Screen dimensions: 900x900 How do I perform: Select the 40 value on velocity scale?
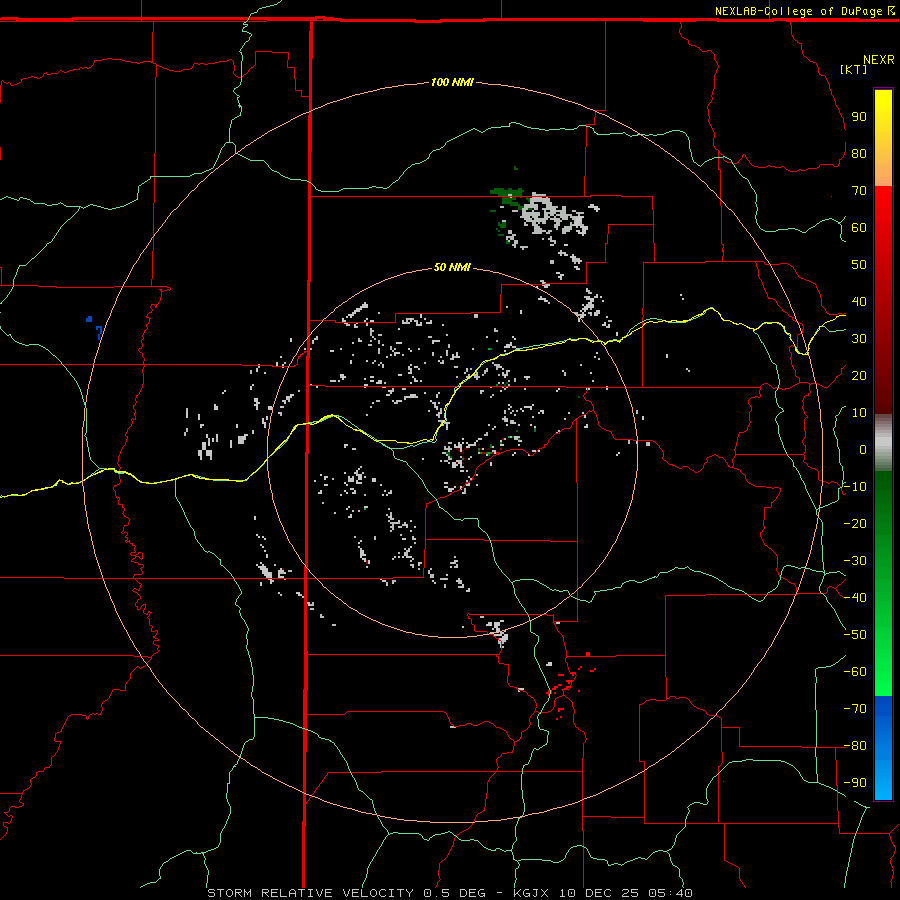pos(859,301)
